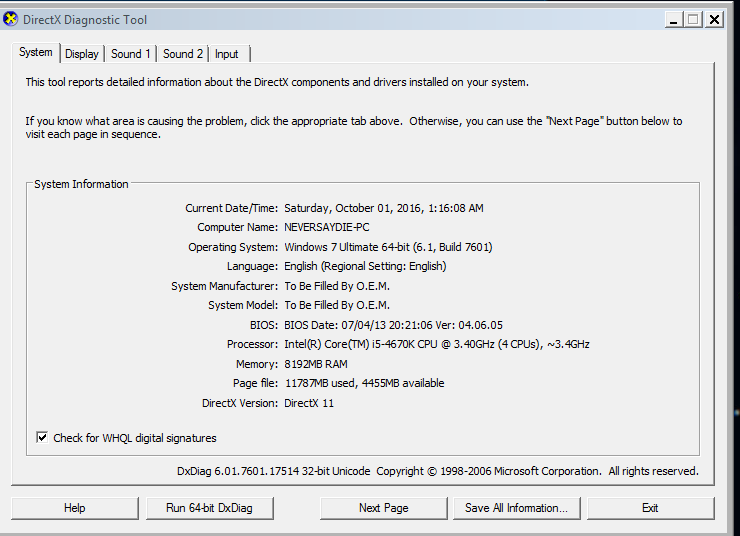Image resolution: width=740 pixels, height=536 pixels.
Task: Toggle Check for WHQL digital signatures
Action: (x=42, y=438)
